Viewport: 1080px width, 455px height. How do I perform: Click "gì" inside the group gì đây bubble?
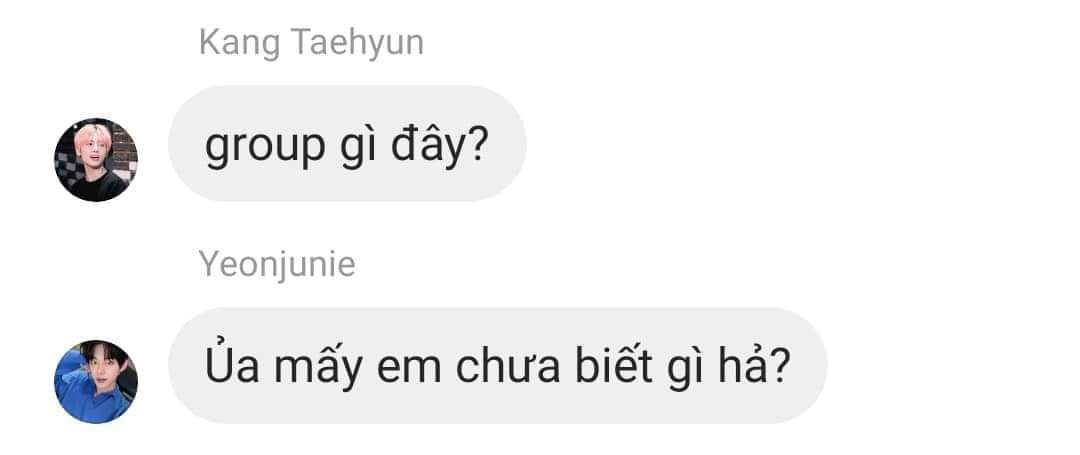[358, 147]
